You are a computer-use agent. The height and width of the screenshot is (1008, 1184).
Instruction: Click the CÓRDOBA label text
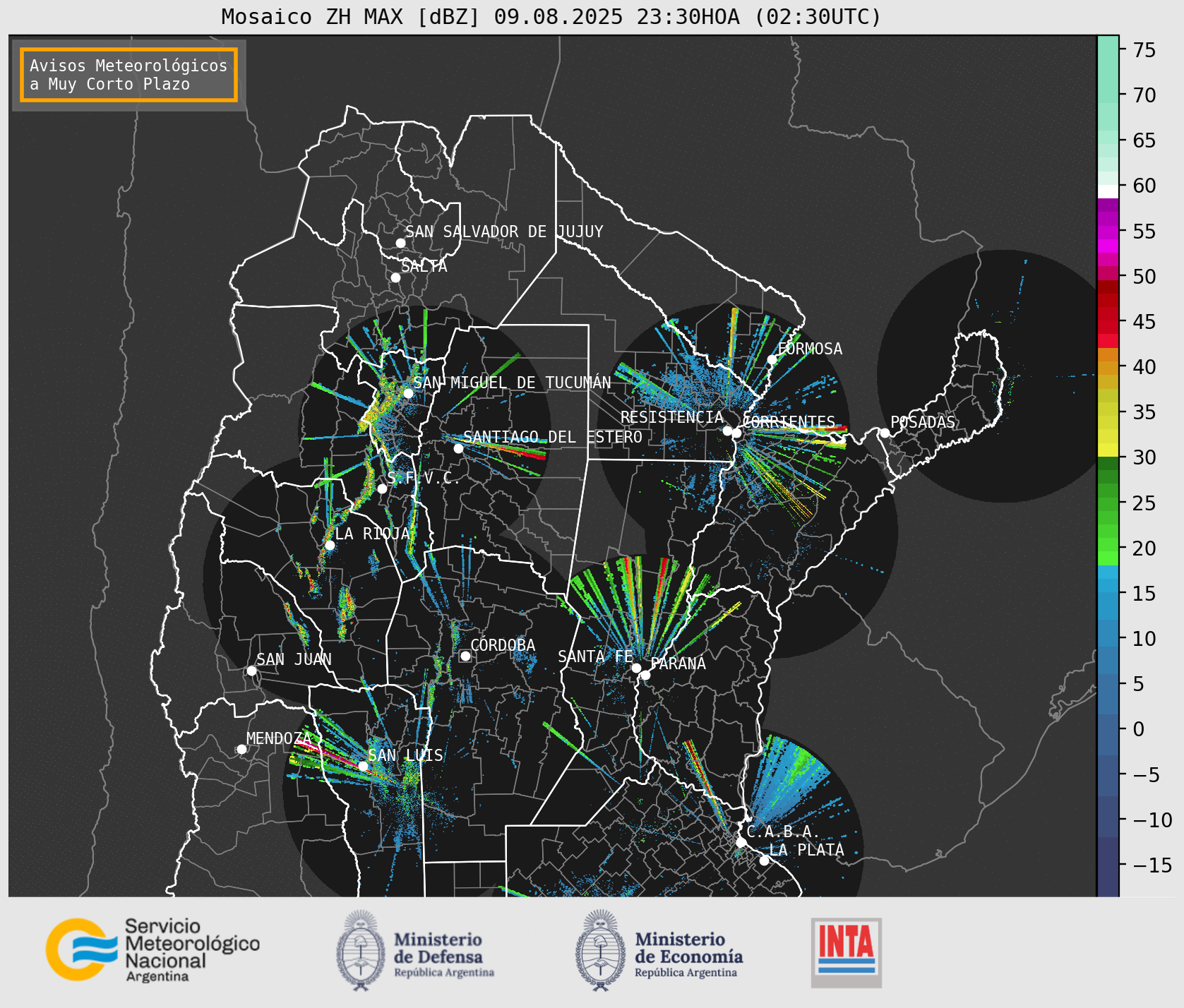coord(503,645)
